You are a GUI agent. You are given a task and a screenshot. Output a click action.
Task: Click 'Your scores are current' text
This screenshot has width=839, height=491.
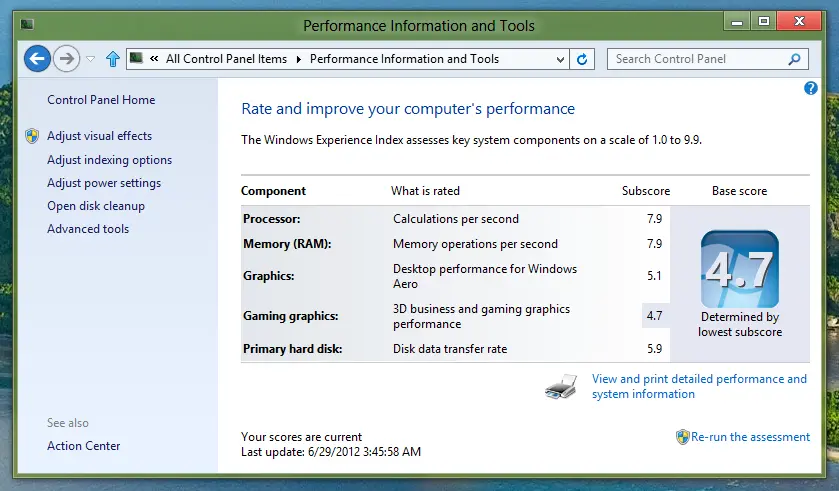(301, 437)
